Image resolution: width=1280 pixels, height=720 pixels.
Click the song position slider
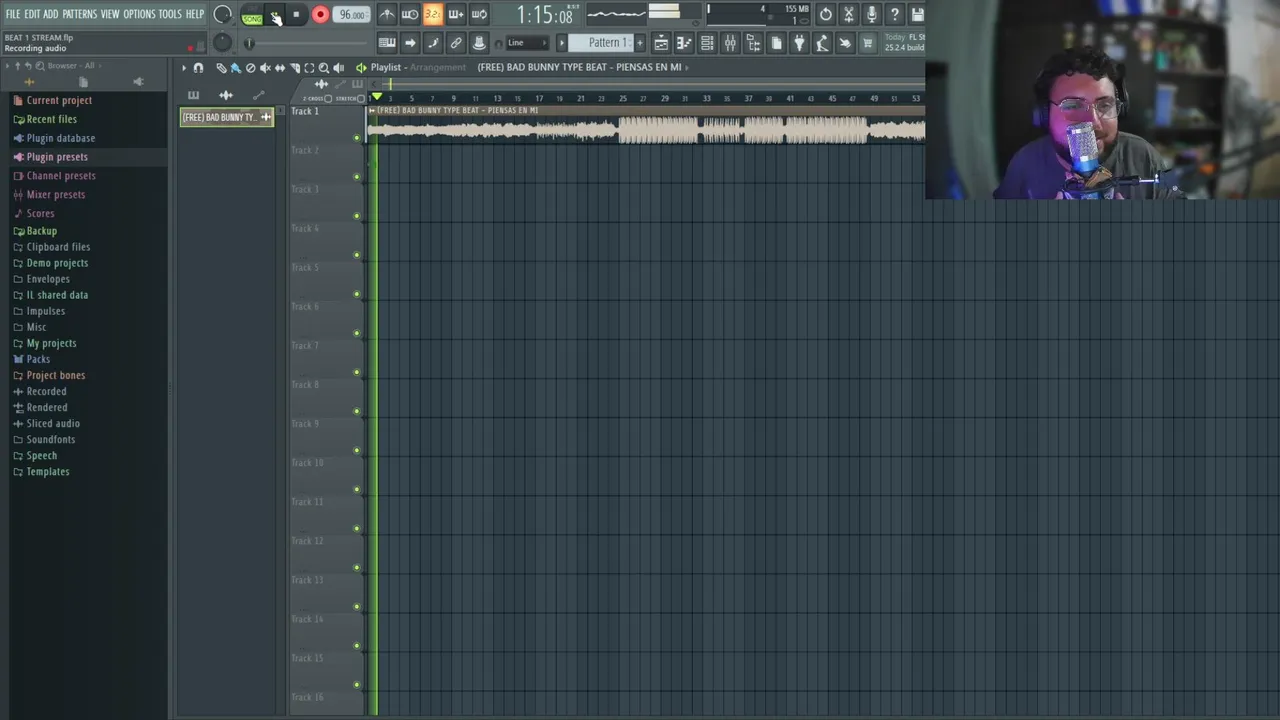[305, 43]
